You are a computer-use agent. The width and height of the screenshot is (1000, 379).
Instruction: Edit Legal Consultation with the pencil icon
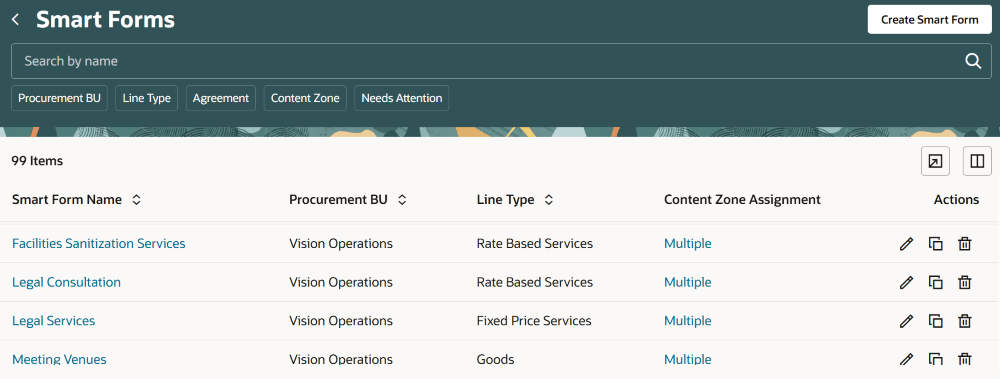point(906,282)
